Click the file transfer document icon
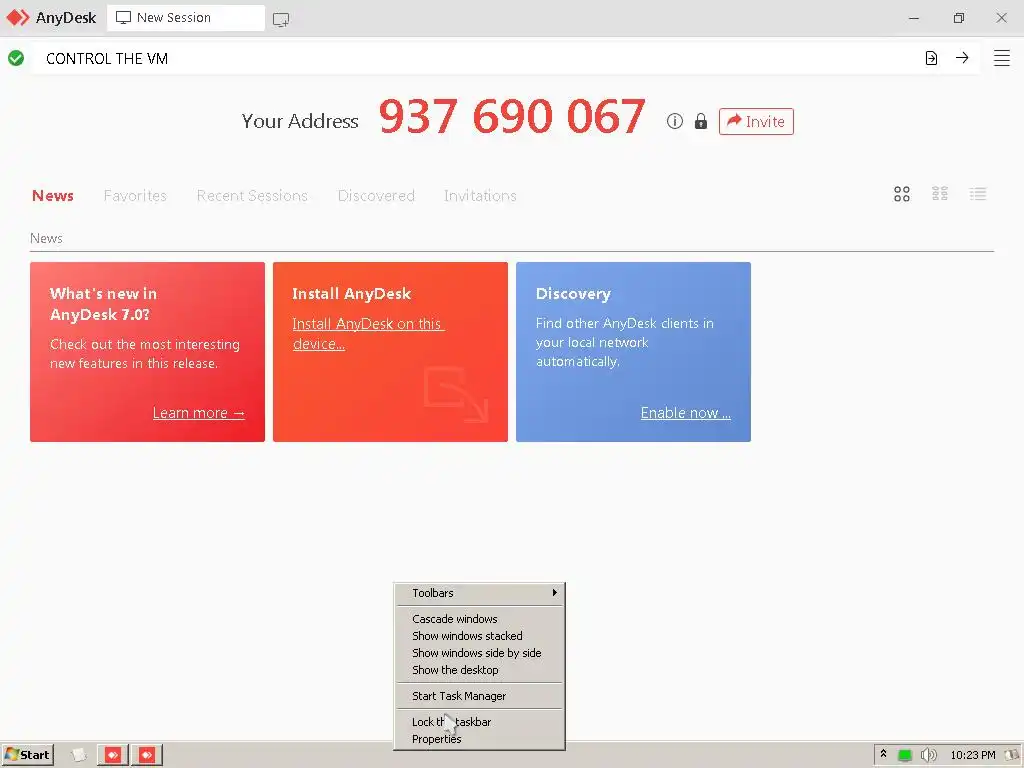1024x768 pixels. (x=931, y=58)
